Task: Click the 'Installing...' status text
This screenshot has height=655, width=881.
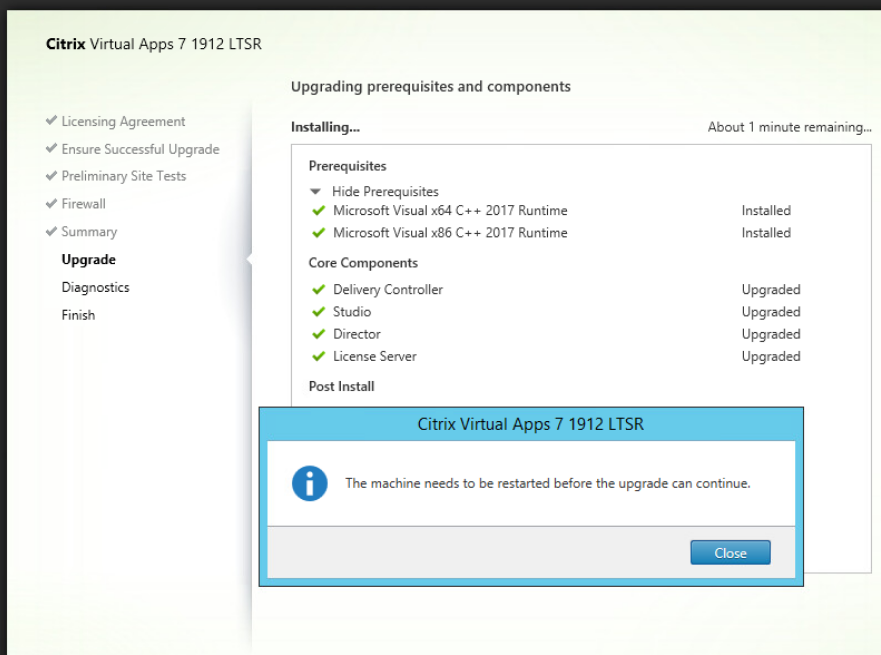Action: [325, 128]
